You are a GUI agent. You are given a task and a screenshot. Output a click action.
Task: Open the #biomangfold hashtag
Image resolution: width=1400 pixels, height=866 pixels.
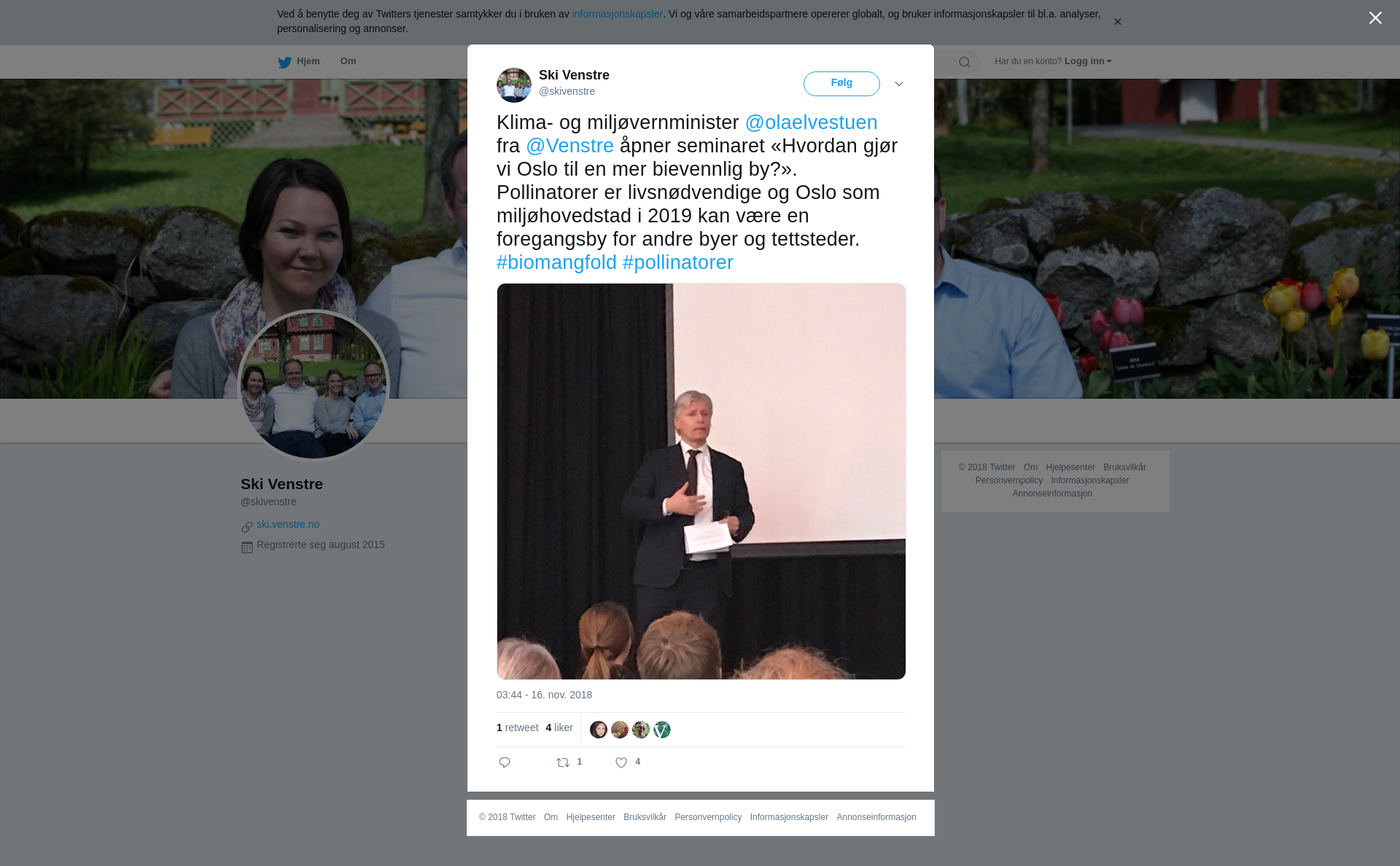[x=556, y=262]
